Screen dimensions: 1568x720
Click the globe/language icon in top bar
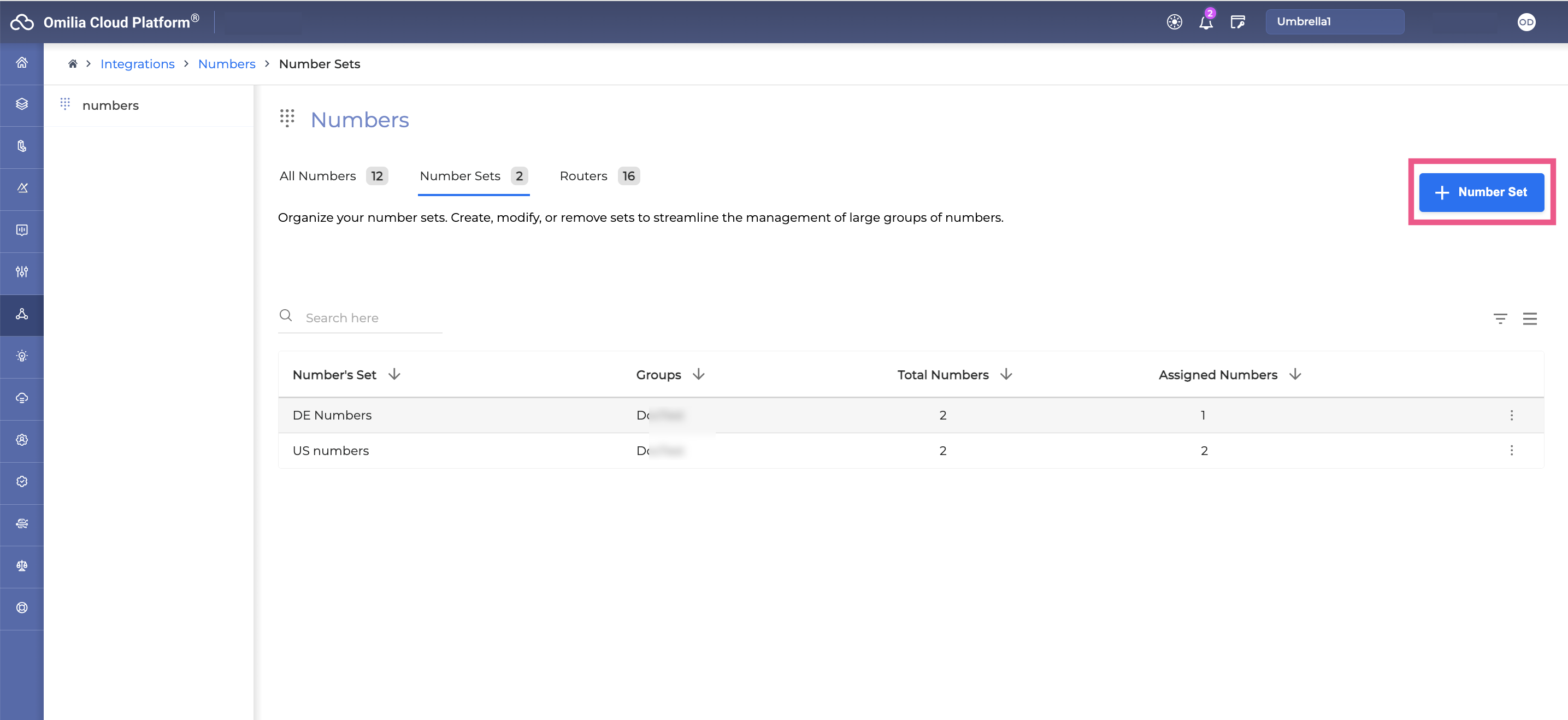point(1172,21)
